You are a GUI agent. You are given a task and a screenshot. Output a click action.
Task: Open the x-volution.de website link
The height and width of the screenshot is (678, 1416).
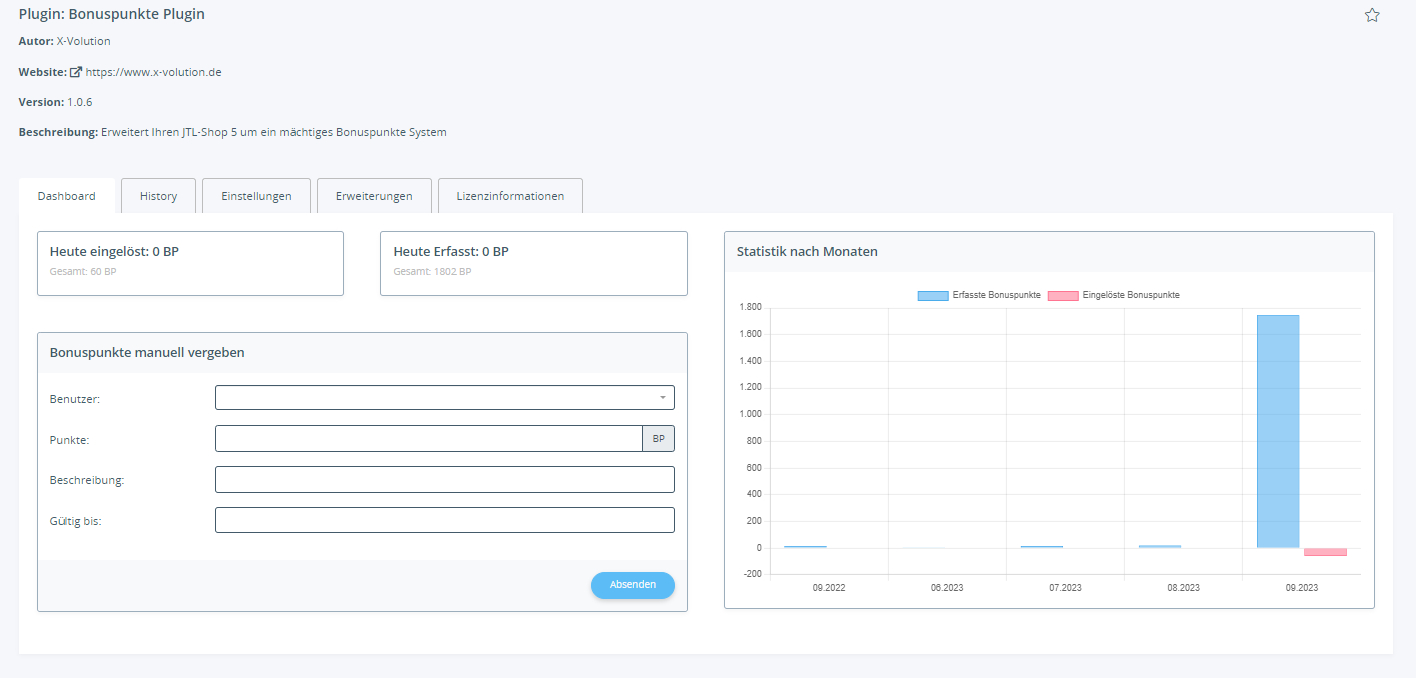click(x=154, y=72)
